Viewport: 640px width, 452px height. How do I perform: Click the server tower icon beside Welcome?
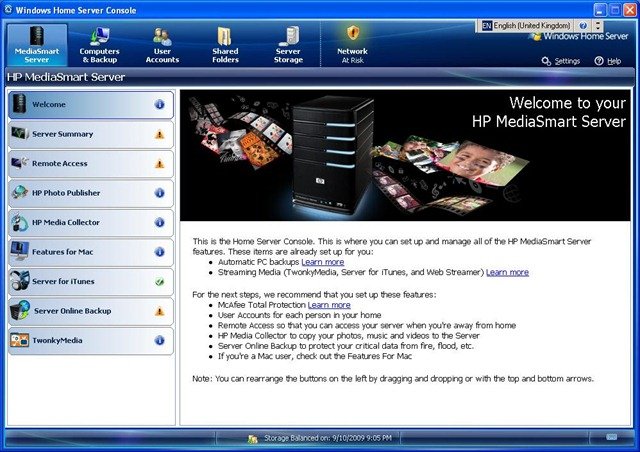pos(20,103)
